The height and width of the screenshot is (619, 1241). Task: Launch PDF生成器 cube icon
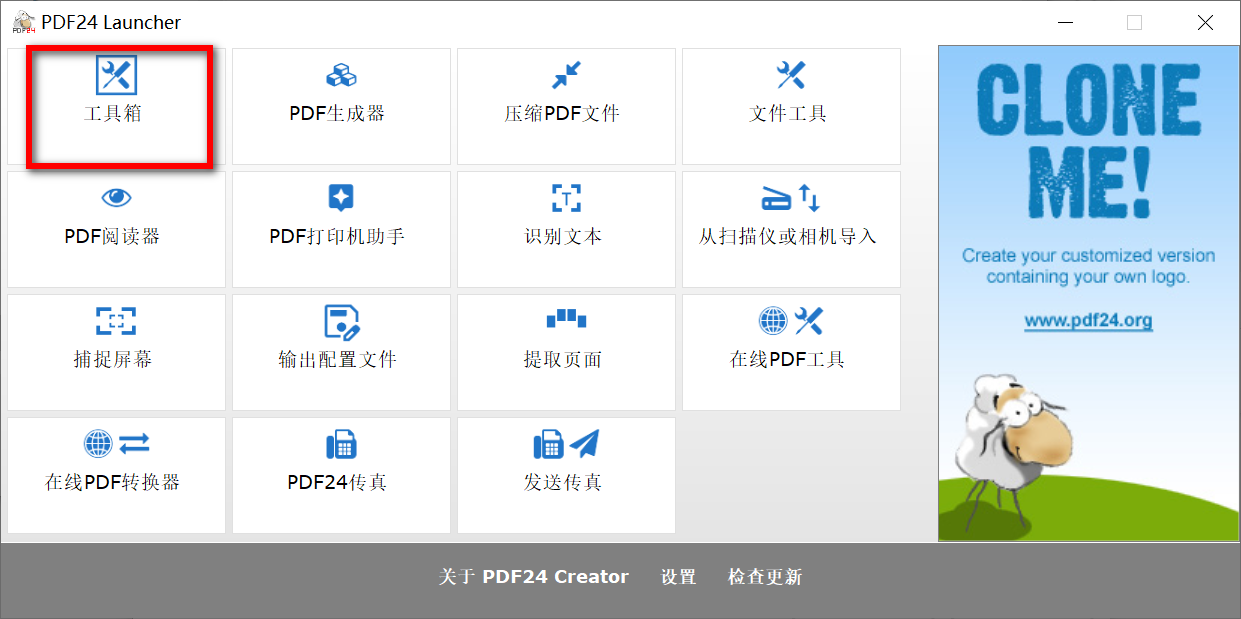tap(341, 74)
